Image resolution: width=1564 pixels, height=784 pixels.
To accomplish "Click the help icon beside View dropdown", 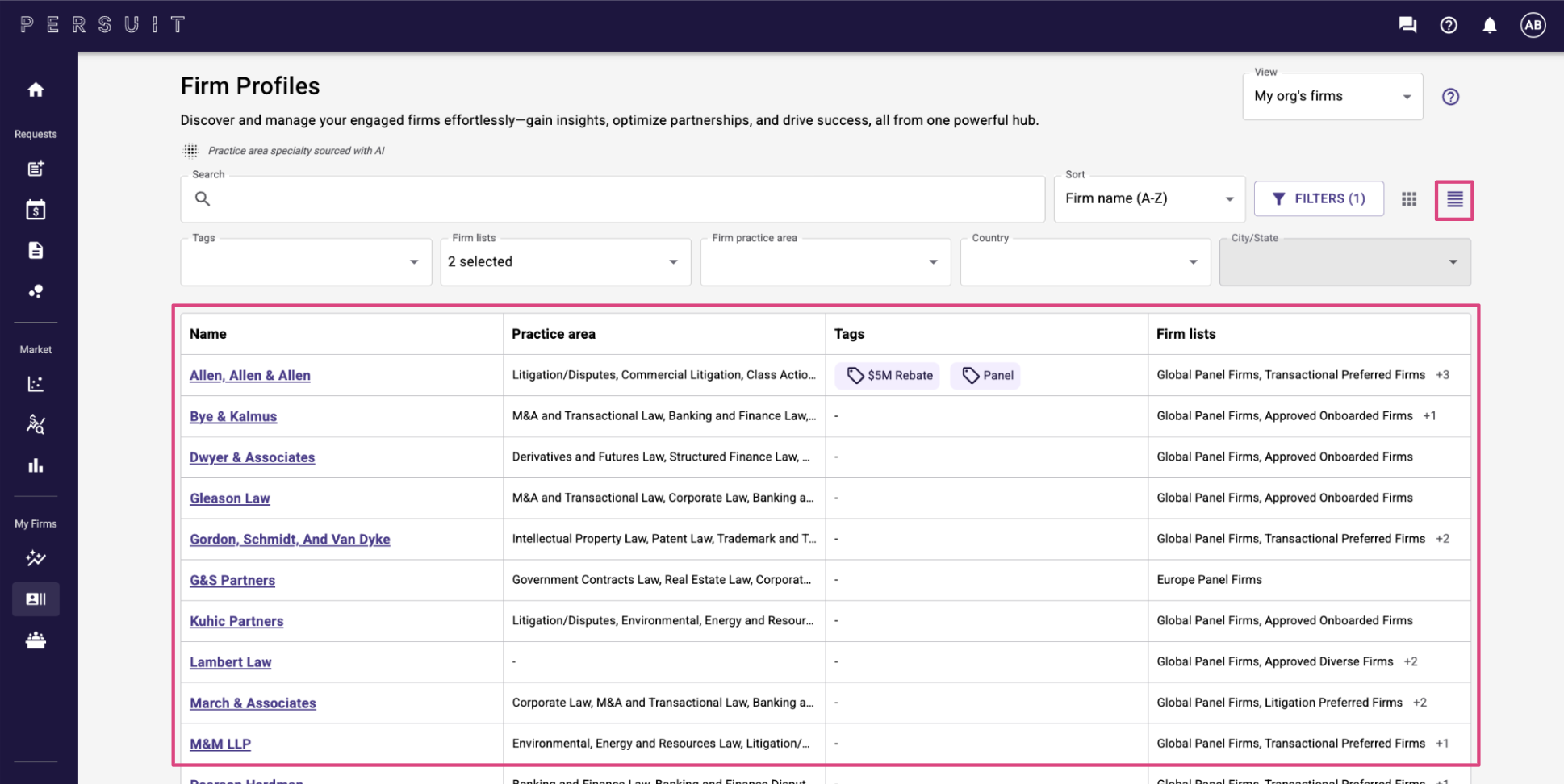I will [1450, 97].
